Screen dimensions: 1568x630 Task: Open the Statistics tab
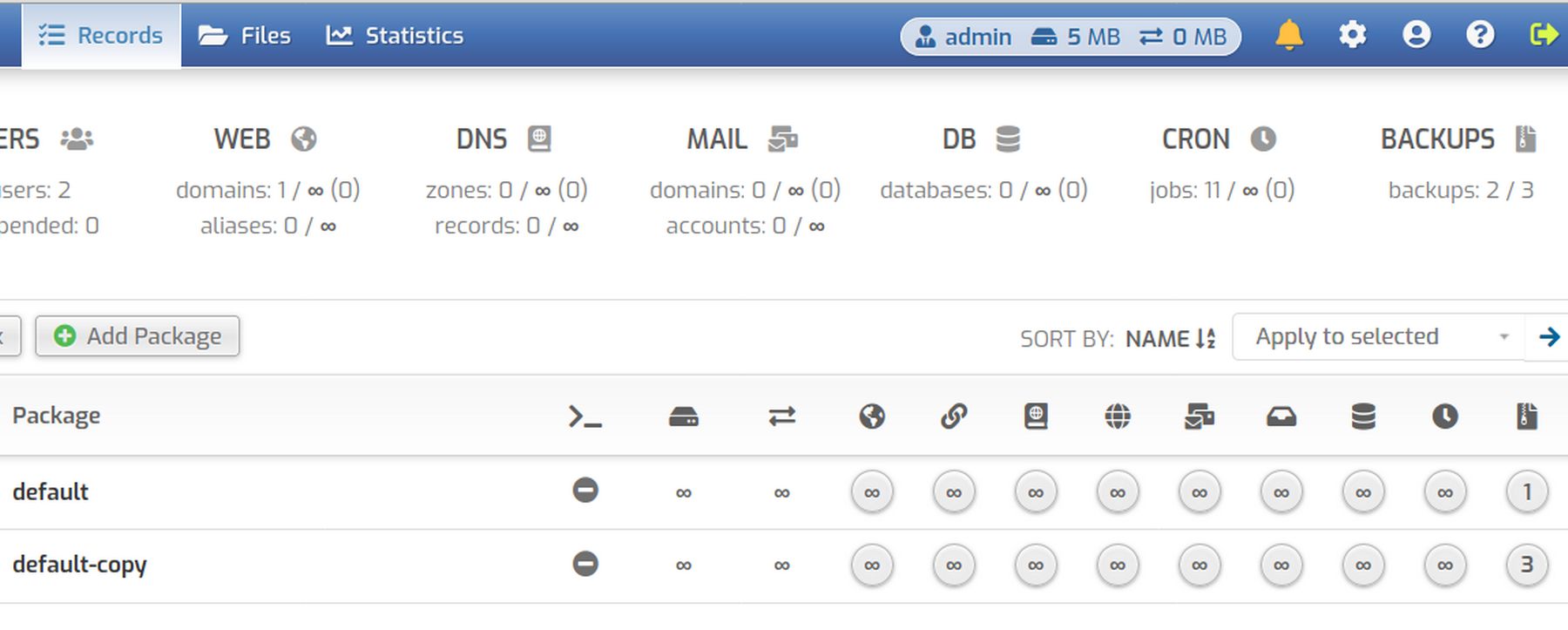tap(395, 36)
